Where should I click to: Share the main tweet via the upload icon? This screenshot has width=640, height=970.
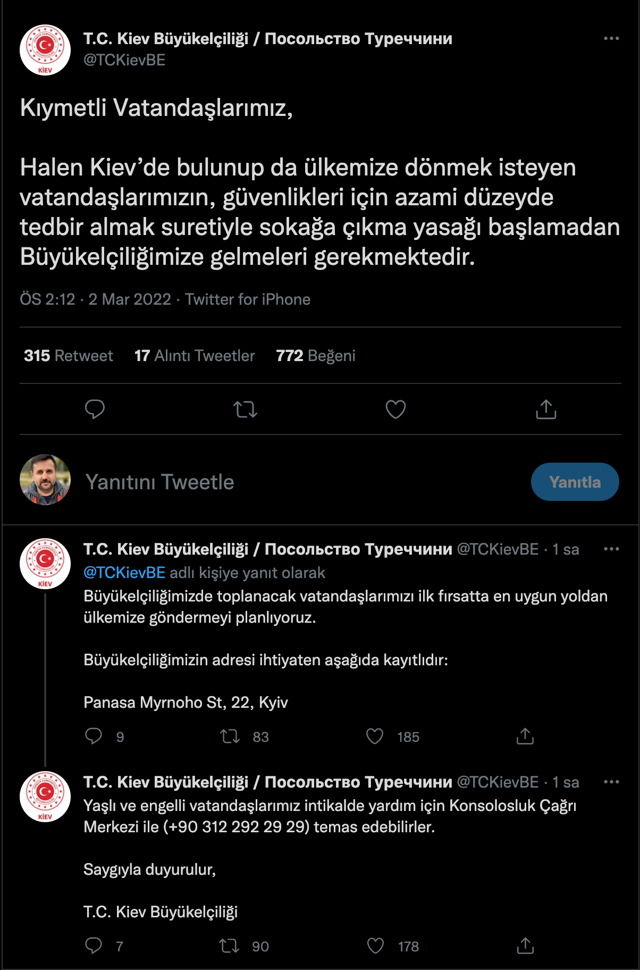coord(546,409)
